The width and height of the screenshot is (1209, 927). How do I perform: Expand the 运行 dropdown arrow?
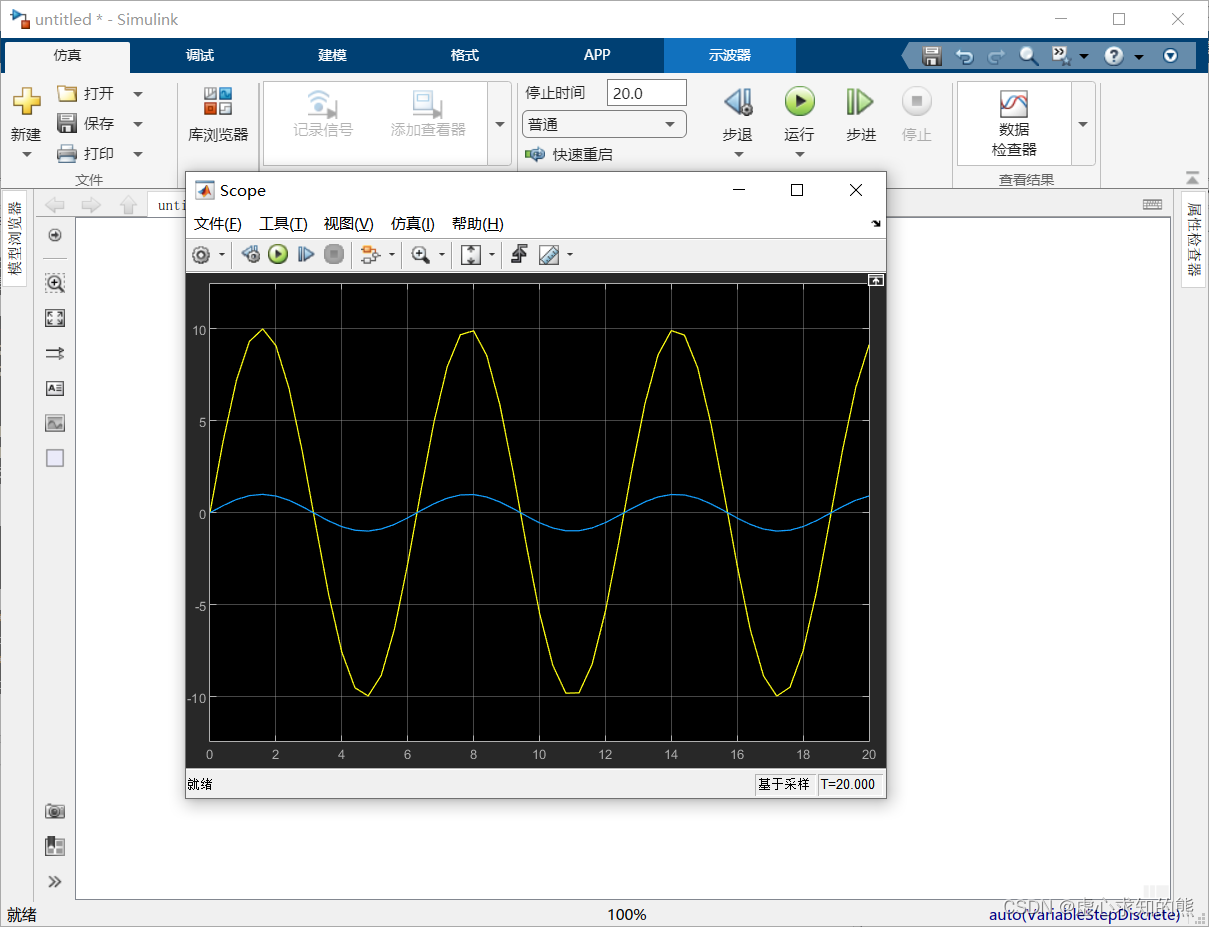[799, 155]
